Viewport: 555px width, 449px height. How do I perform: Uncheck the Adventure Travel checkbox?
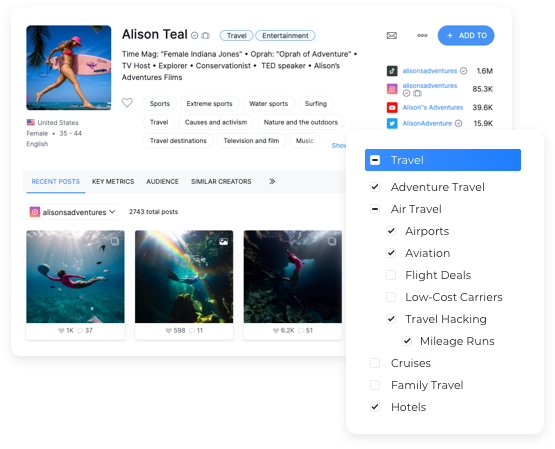click(x=375, y=187)
